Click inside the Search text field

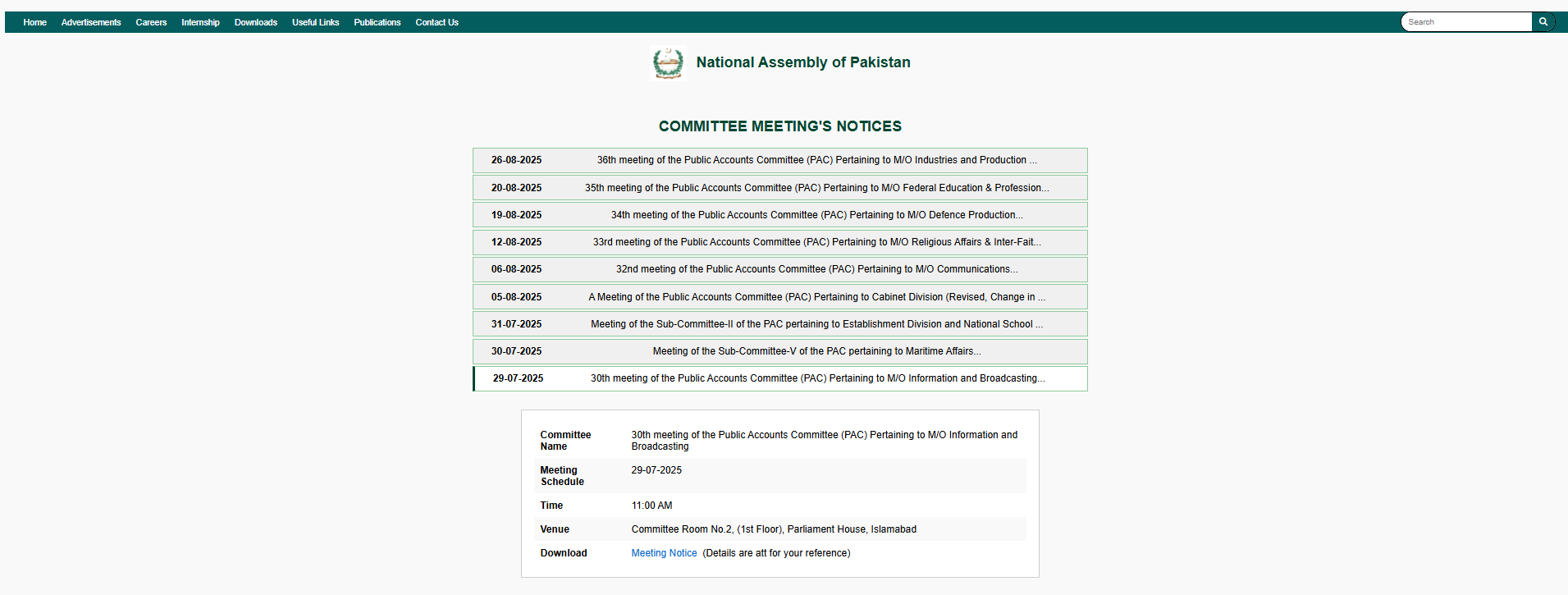point(1465,22)
